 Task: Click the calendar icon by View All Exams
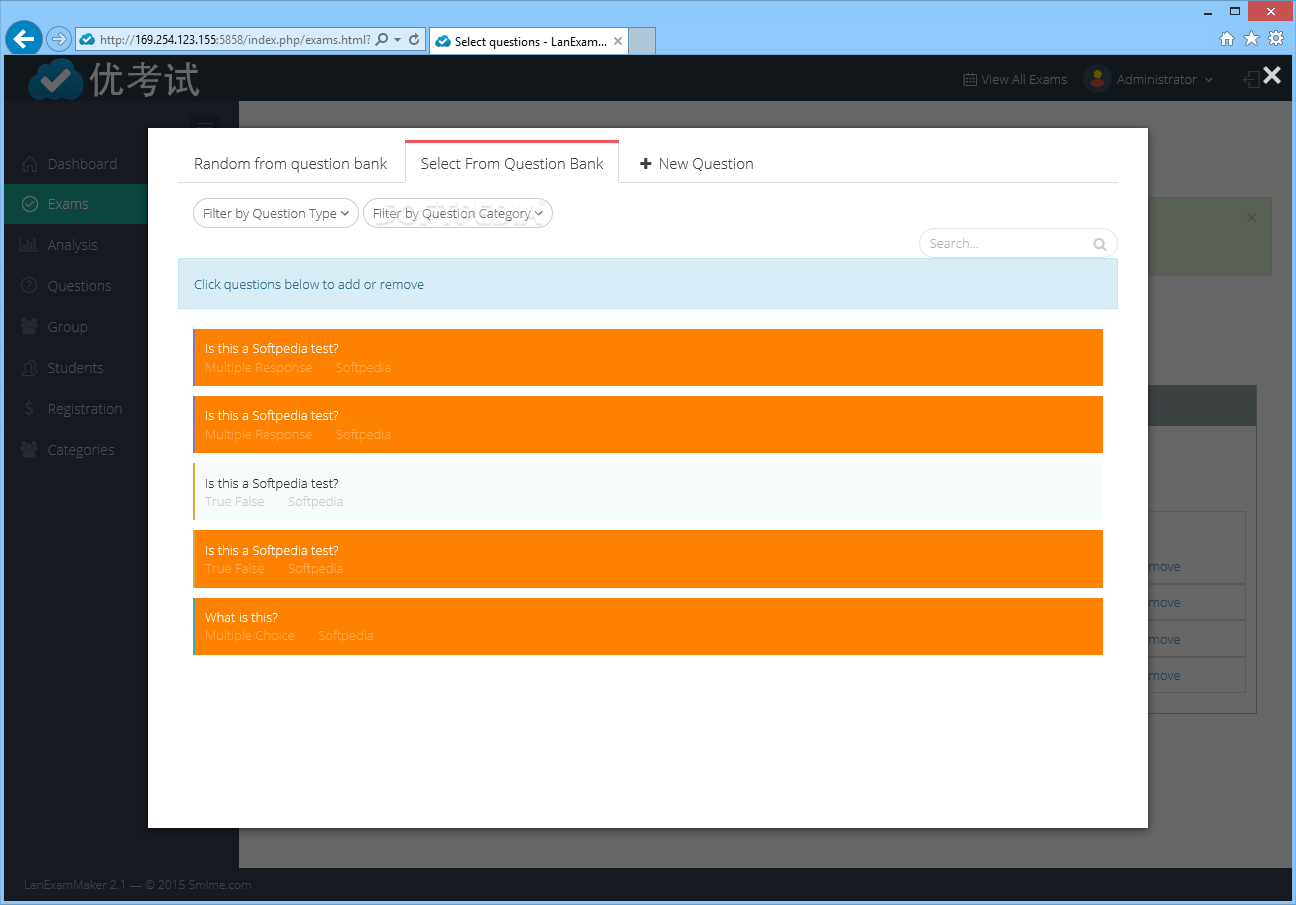tap(969, 80)
